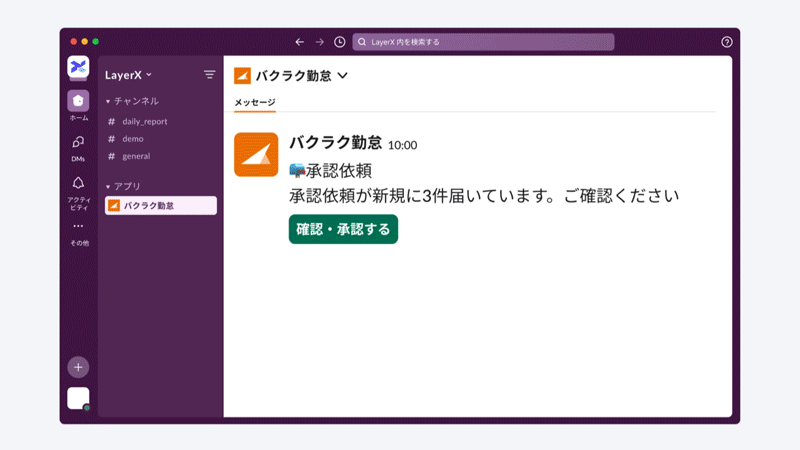Go back with the left arrow
The height and width of the screenshot is (450, 800).
point(299,42)
